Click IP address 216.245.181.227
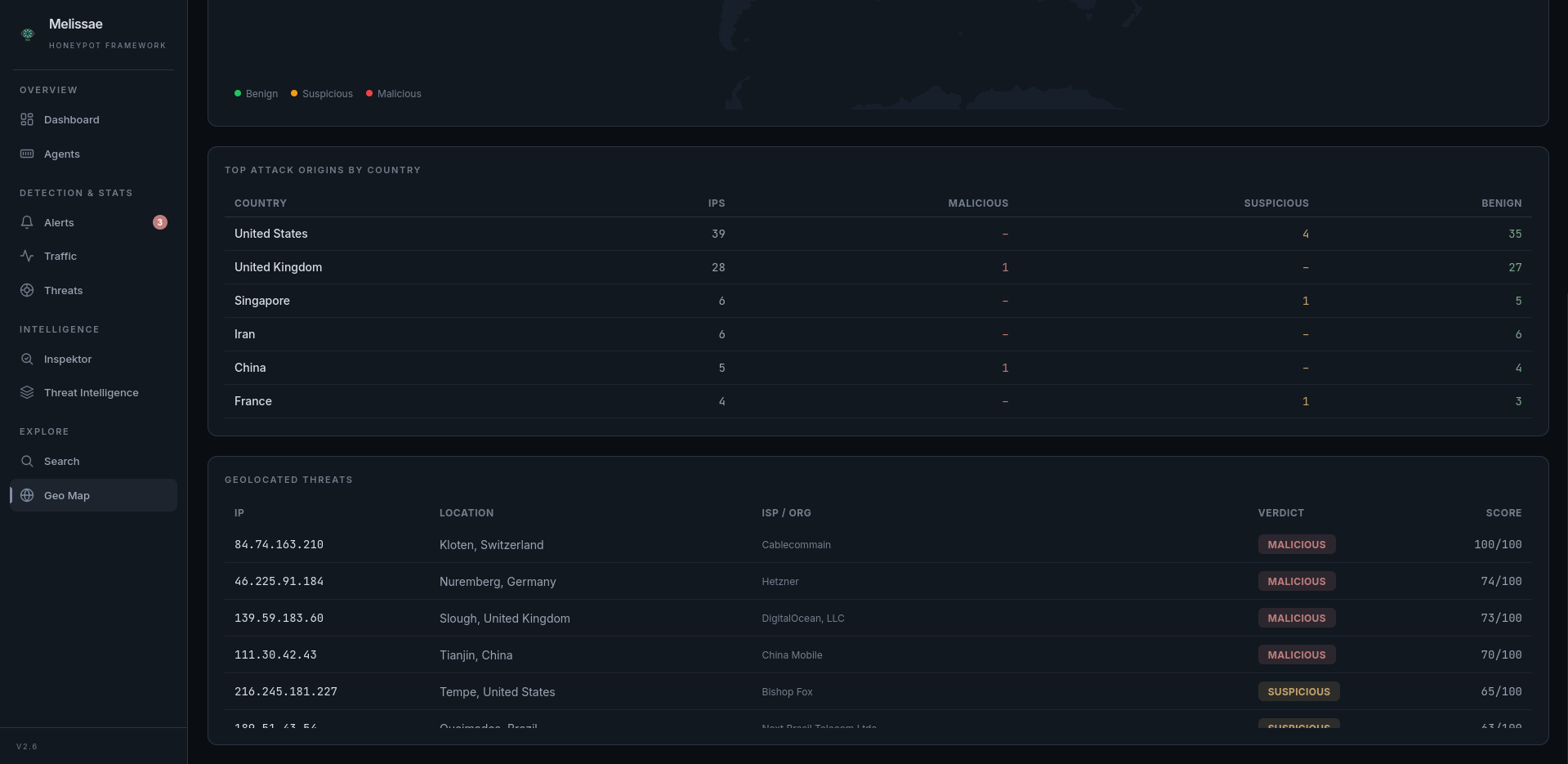This screenshot has height=764, width=1568. click(x=286, y=691)
